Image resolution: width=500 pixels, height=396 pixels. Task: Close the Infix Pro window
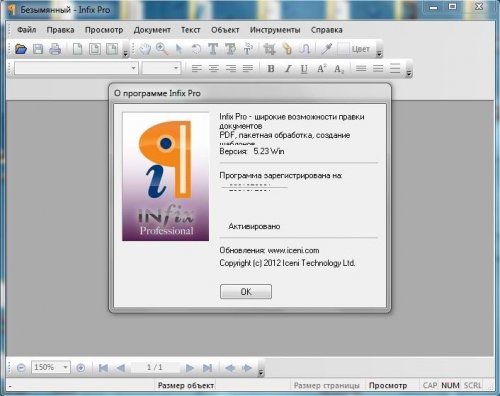point(479,6)
